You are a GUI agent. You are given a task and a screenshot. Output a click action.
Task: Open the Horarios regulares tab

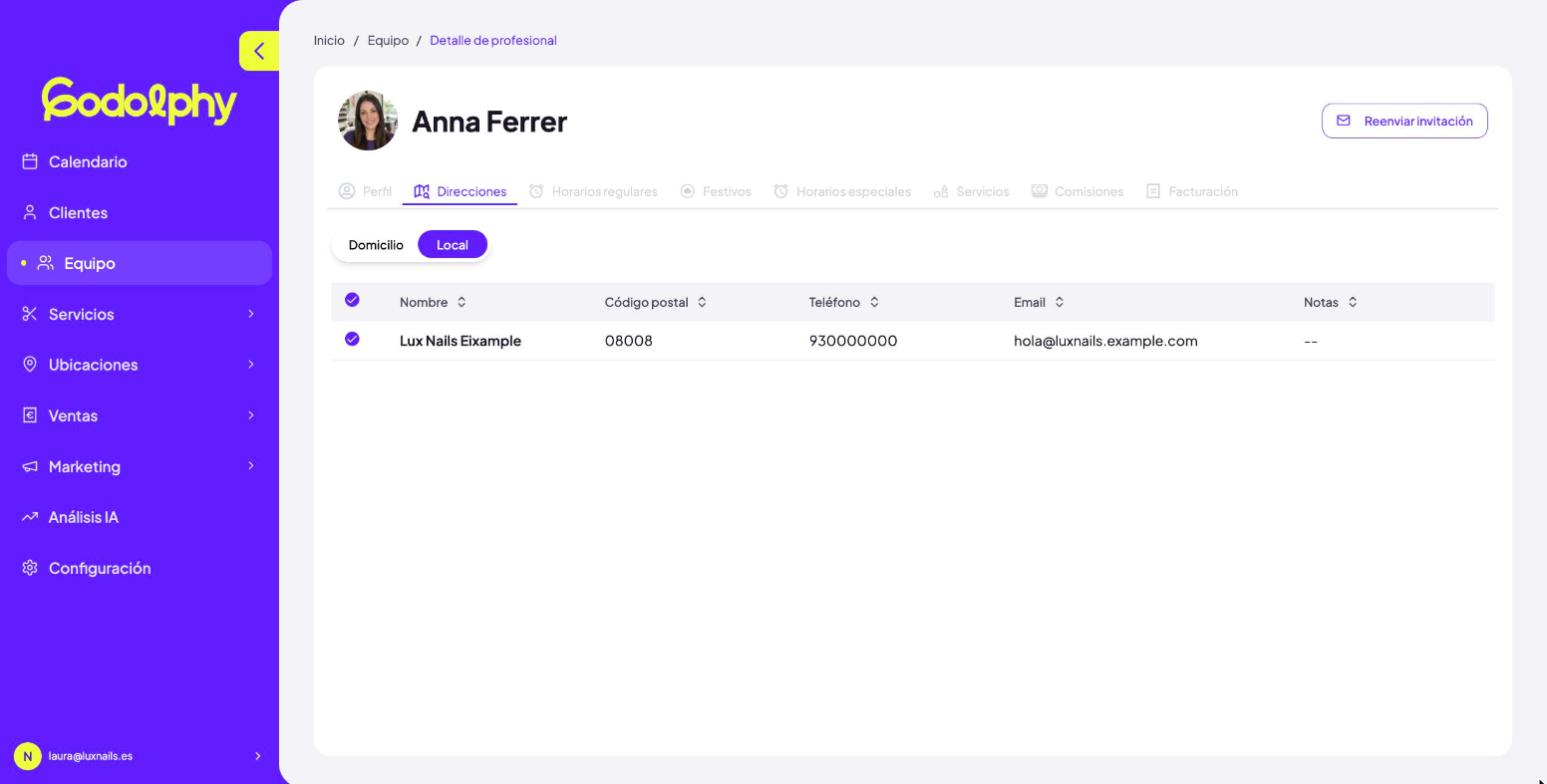pos(593,191)
